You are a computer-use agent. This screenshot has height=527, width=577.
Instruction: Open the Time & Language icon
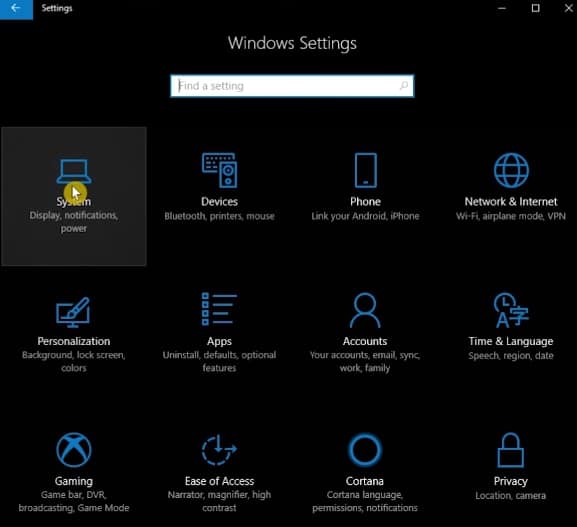click(x=511, y=310)
